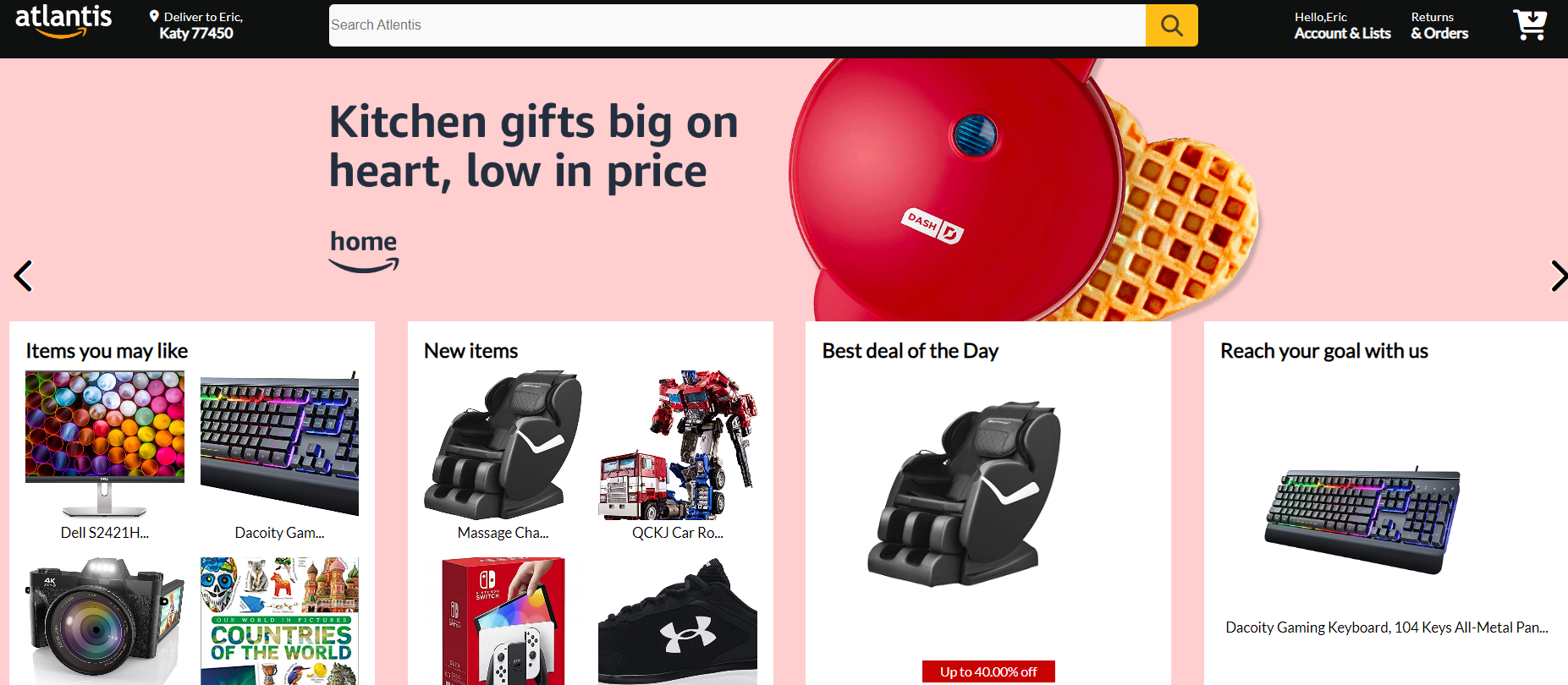Image resolution: width=1568 pixels, height=685 pixels.
Task: Open Account & Lists menu
Action: pyautogui.click(x=1342, y=25)
